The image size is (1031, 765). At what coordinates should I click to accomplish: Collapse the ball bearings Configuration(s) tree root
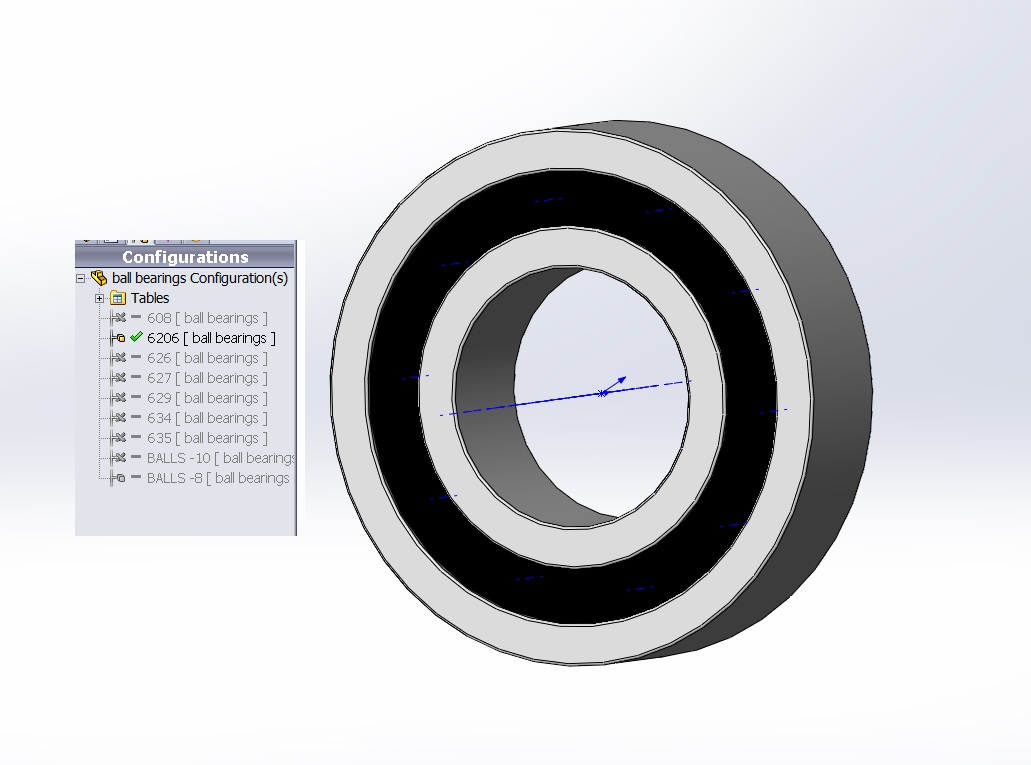click(x=80, y=278)
